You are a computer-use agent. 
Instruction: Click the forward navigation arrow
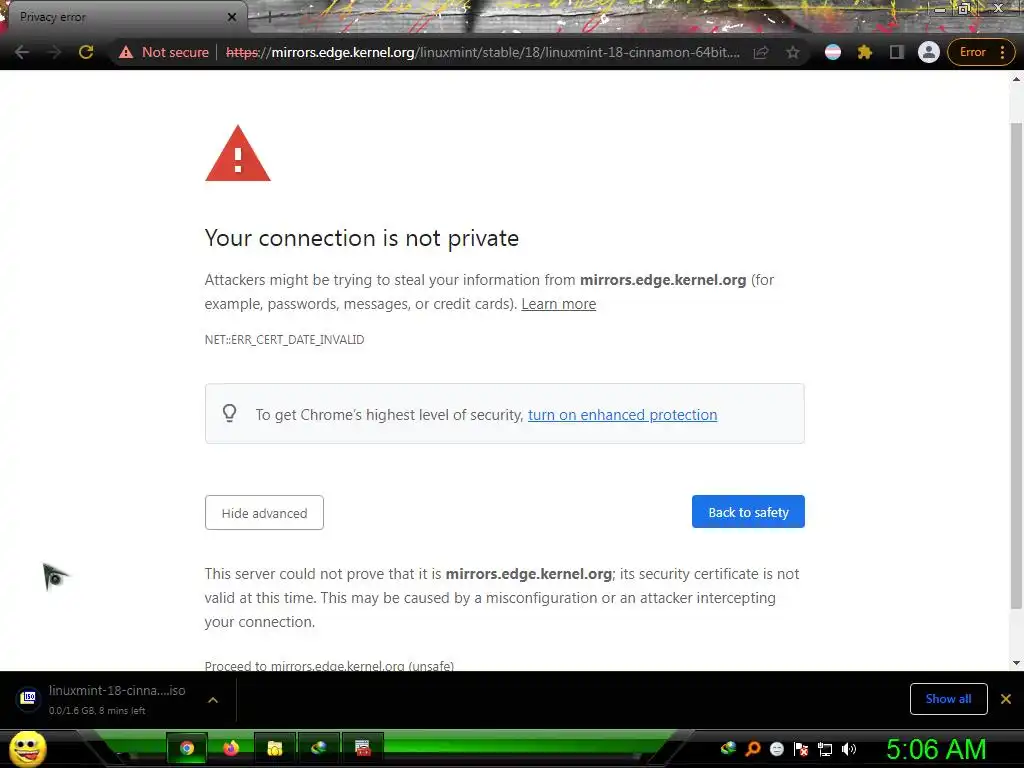point(54,52)
